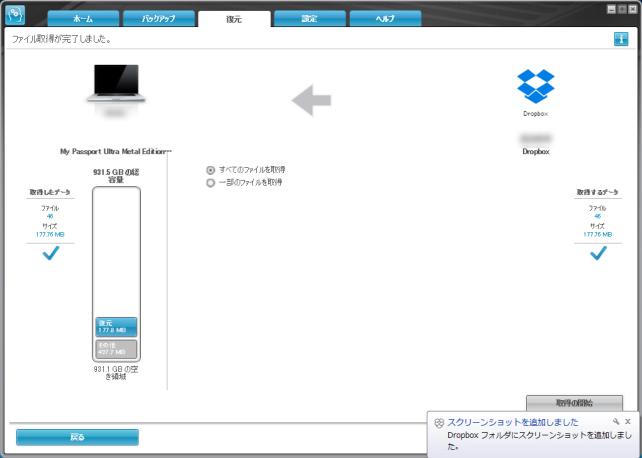The width and height of the screenshot is (642, 458).
Task: Click the bold Dropbox account label
Action: coord(536,151)
